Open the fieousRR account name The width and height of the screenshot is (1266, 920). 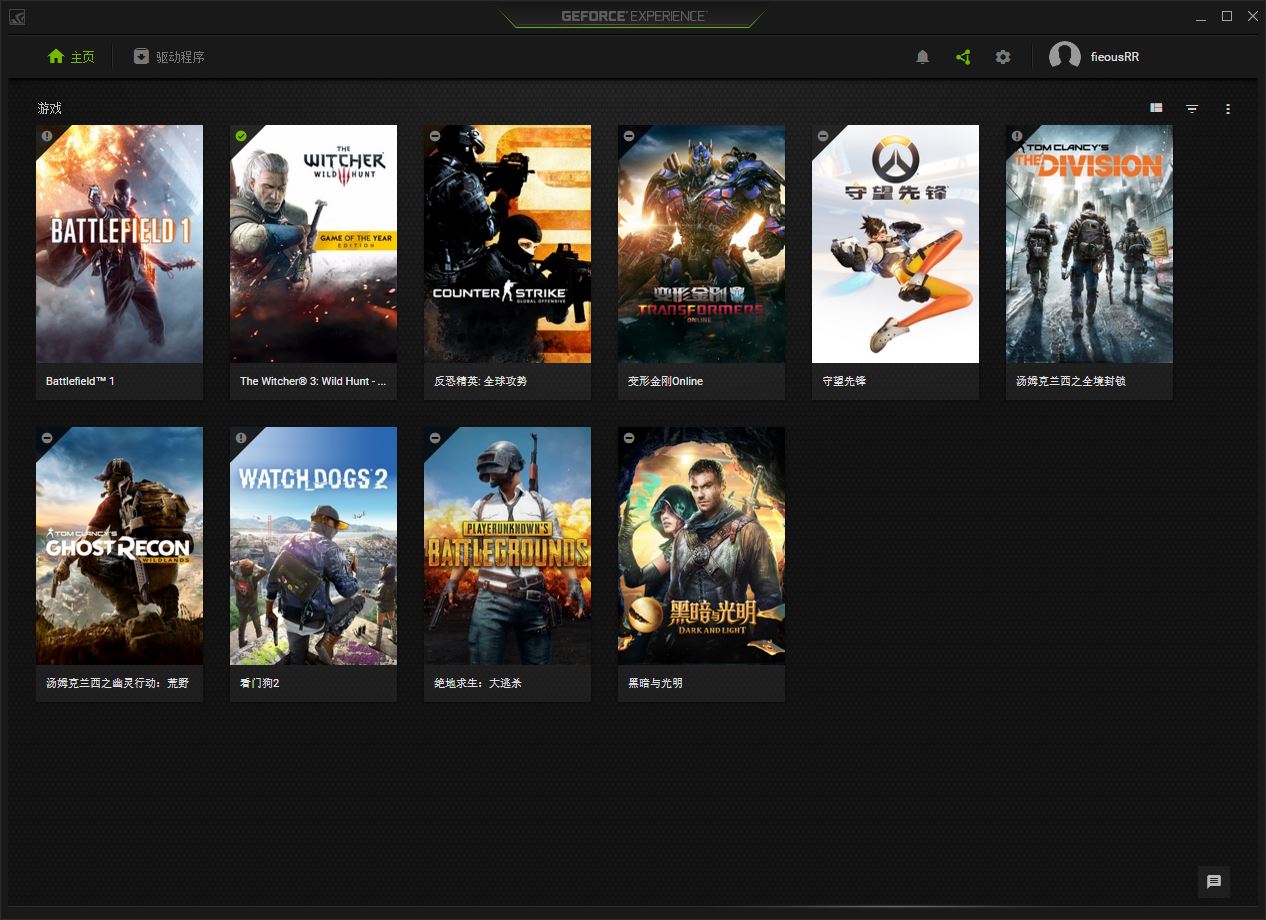[1115, 57]
